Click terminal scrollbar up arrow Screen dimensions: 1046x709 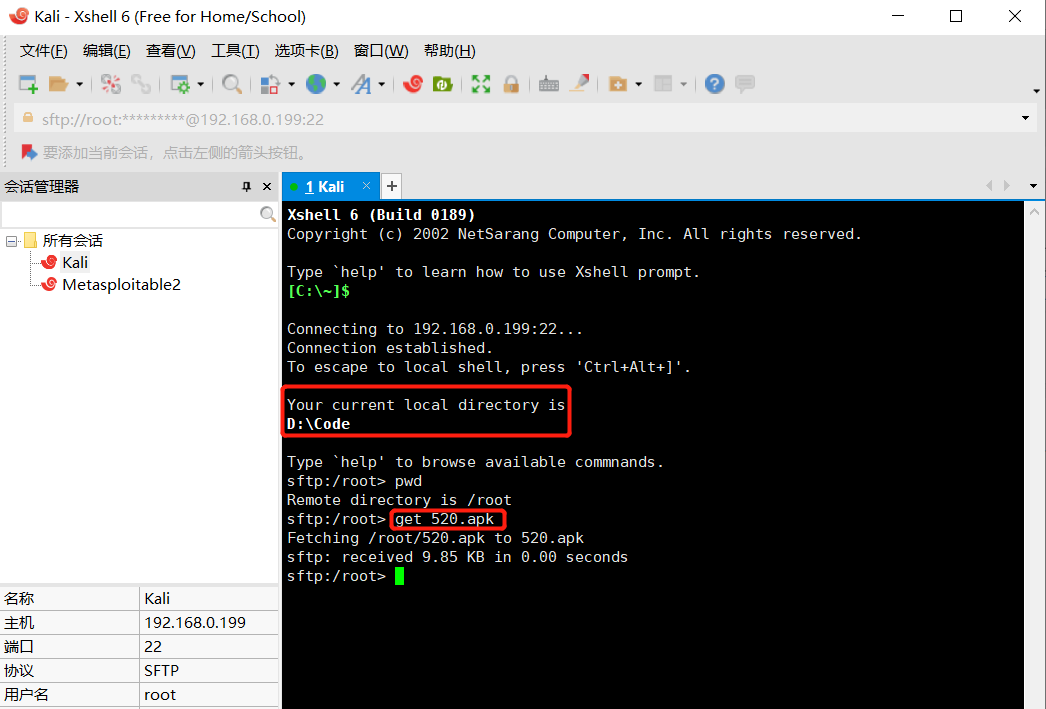1035,212
